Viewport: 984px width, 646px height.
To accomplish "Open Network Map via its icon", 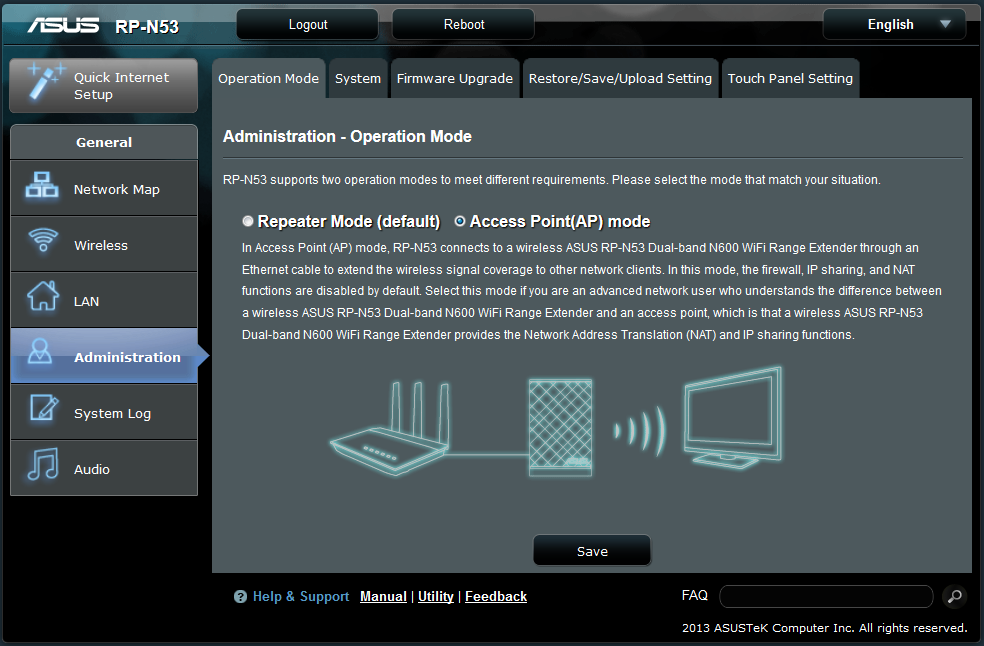I will [x=42, y=188].
